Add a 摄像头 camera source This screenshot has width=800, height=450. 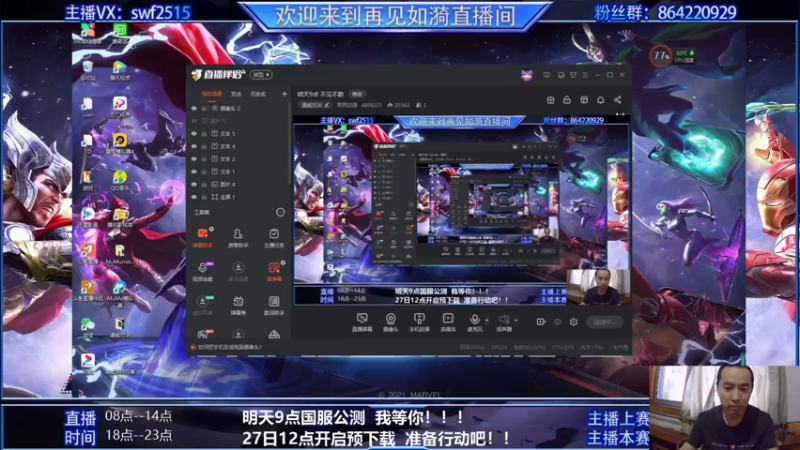[x=390, y=322]
